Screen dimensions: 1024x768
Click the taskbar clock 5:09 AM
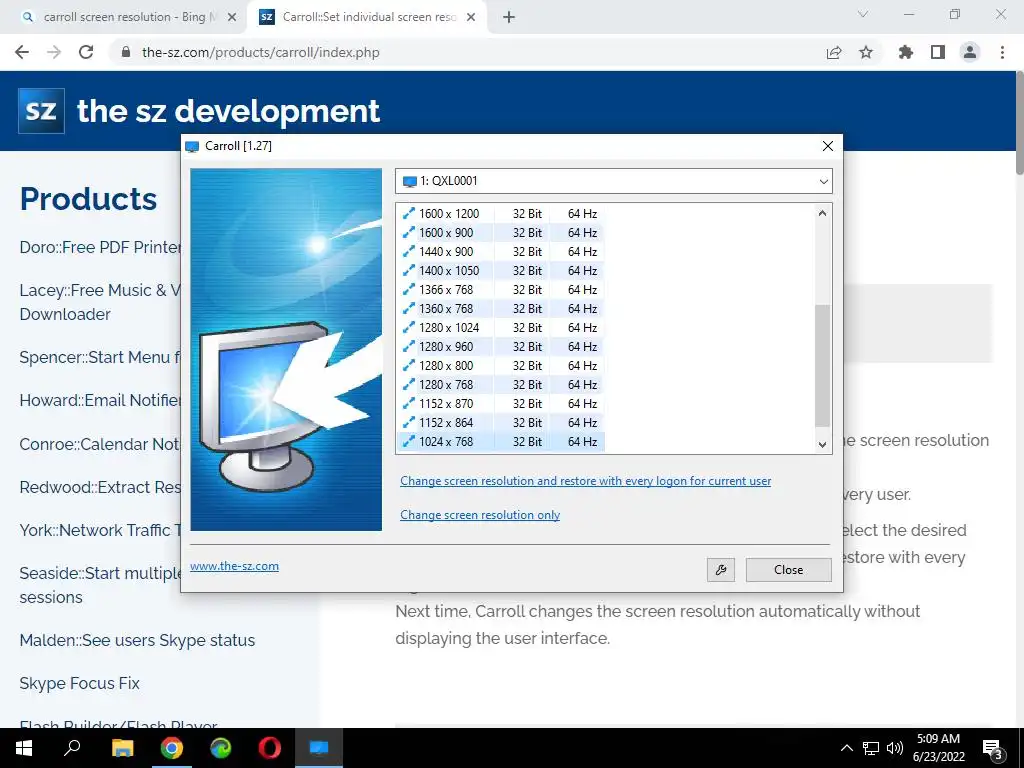tap(938, 739)
